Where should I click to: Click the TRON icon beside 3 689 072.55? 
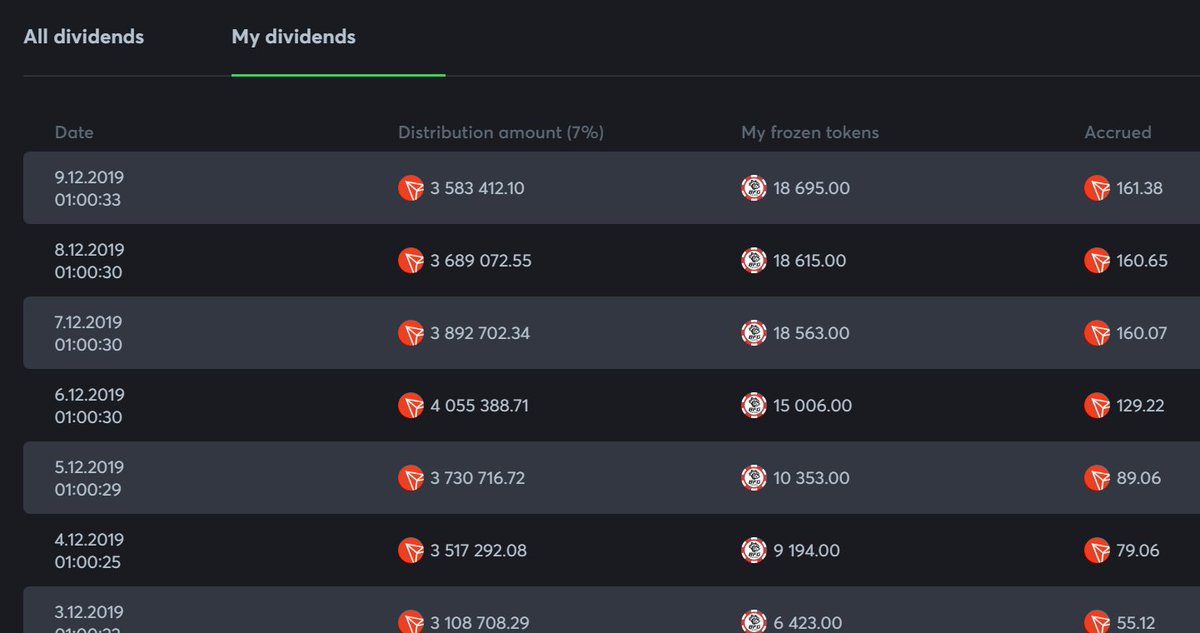(411, 261)
